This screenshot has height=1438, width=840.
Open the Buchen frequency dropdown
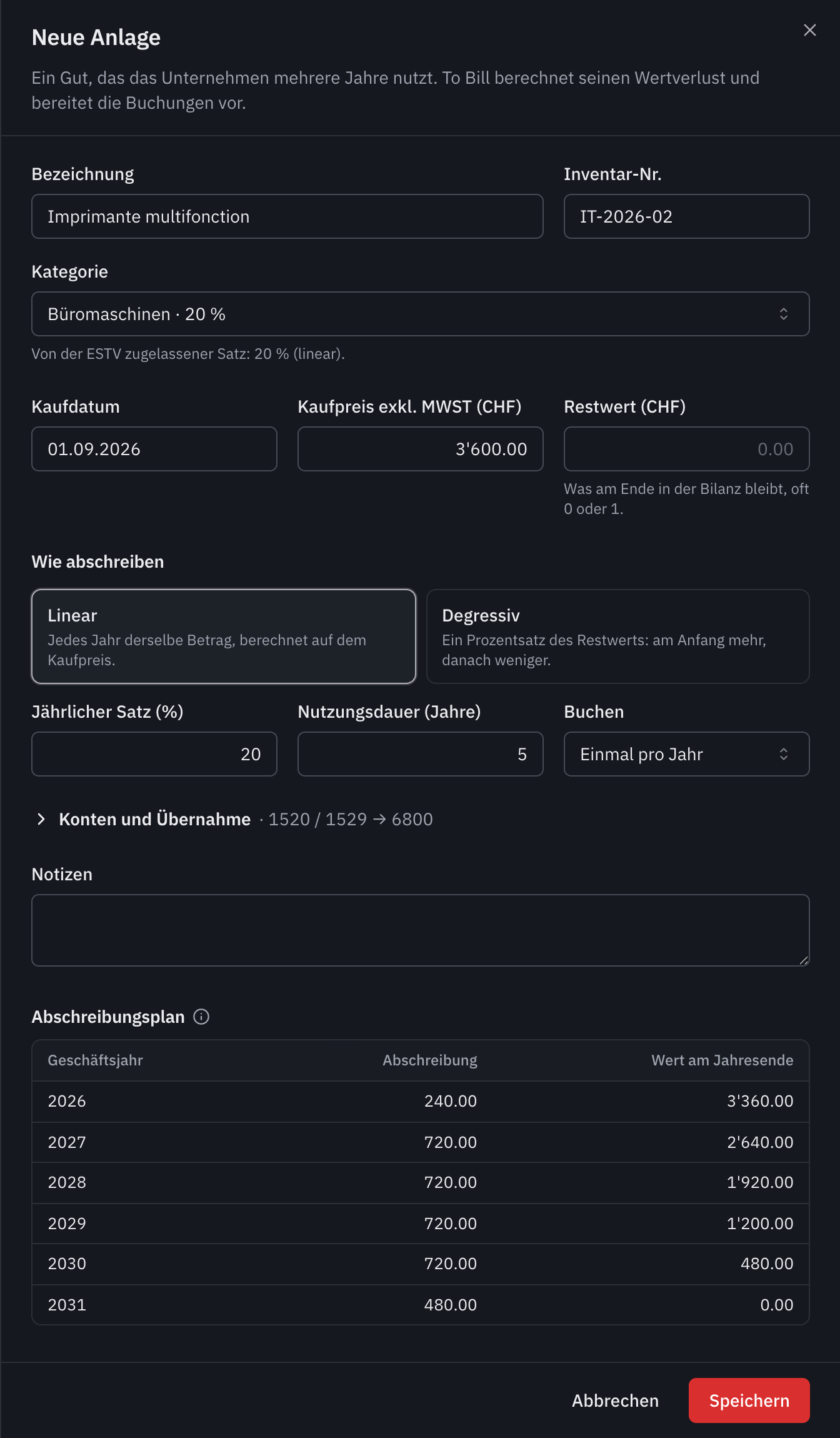[686, 754]
